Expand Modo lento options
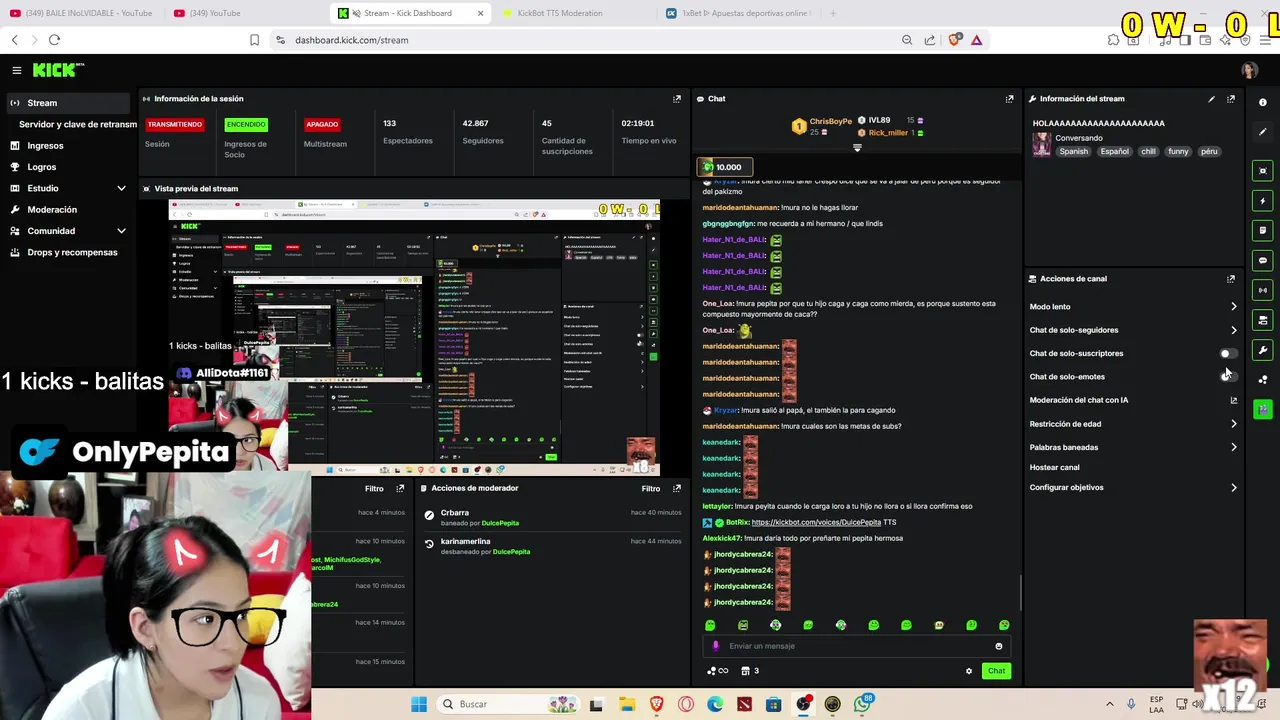This screenshot has width=1280, height=720. pos(1233,307)
